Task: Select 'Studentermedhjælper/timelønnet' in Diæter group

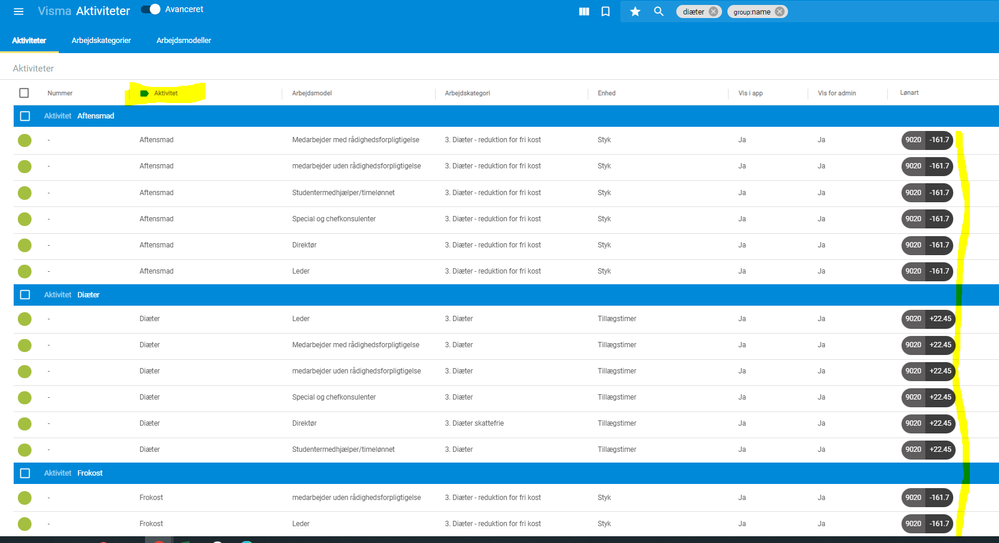Action: tap(343, 449)
